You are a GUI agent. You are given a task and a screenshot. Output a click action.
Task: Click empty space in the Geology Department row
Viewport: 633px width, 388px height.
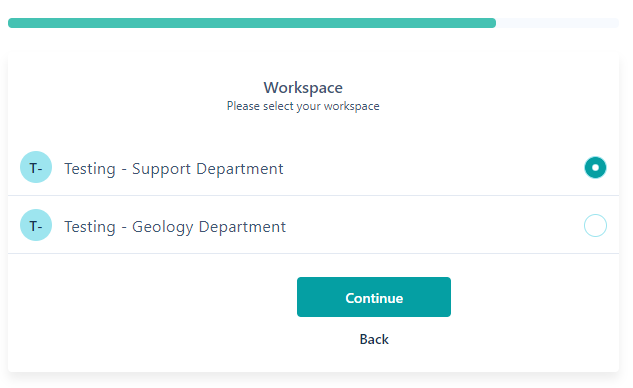[x=432, y=225]
